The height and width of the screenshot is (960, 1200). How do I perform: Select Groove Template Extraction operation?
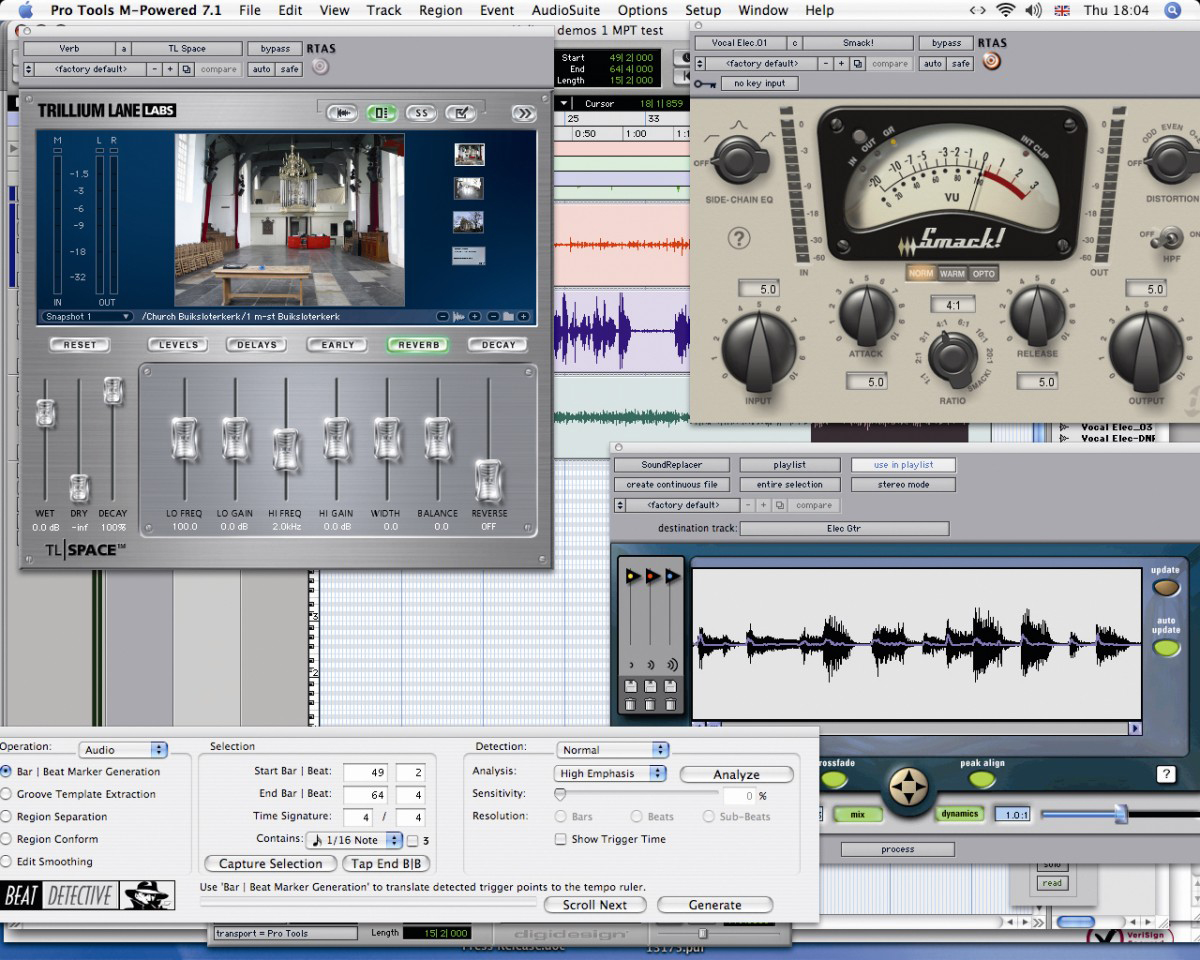point(7,794)
